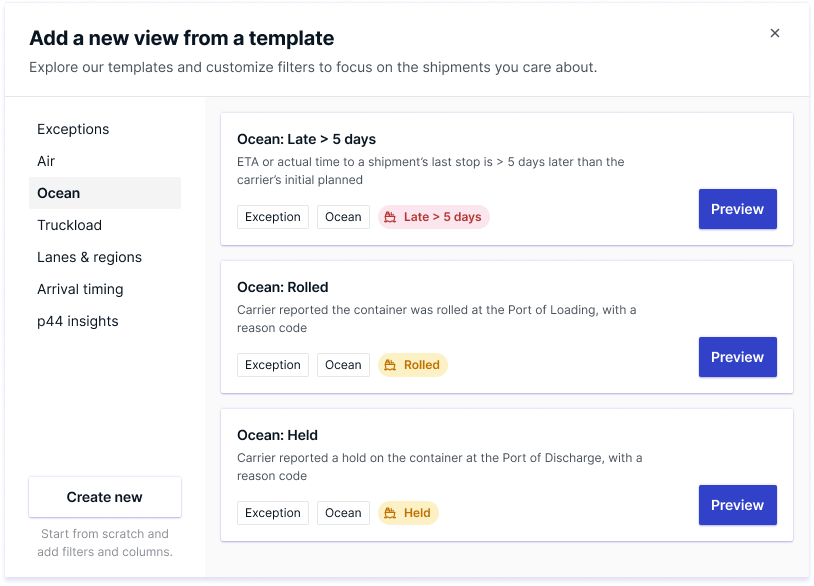Viewport: 814px width, 586px height.
Task: Click the ship icon in Late > 5 days tag
Action: point(390,217)
